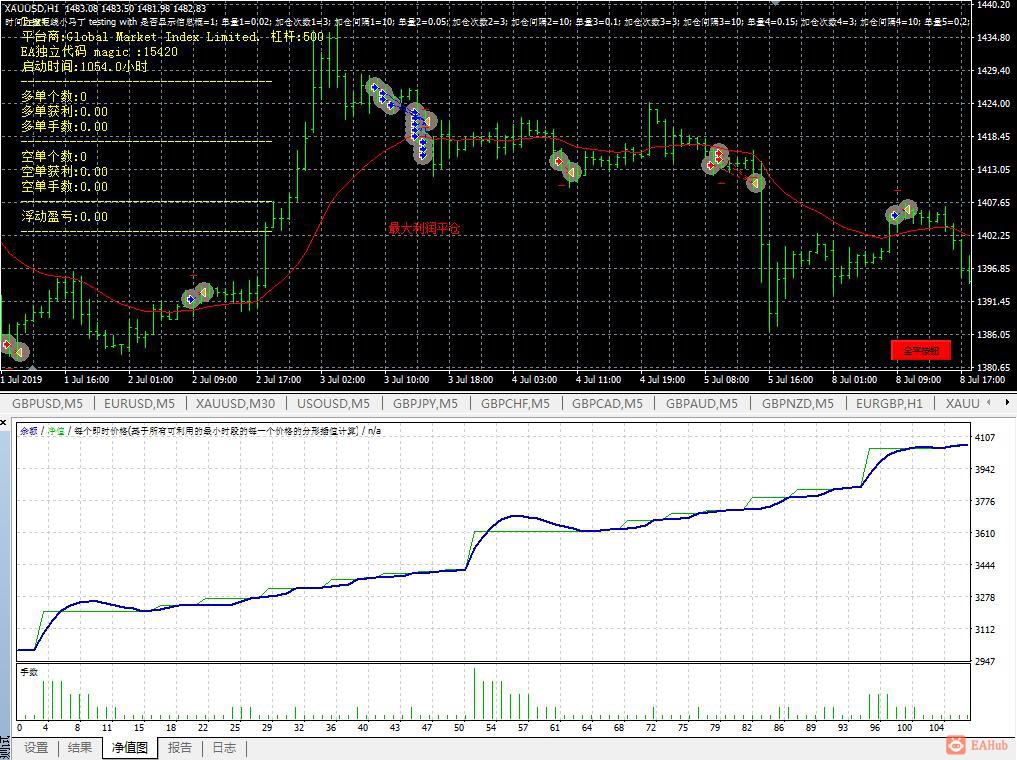Screen dimensions: 1017x760
Task: Open the USOUSD,M5 chart tab
Action: click(333, 403)
